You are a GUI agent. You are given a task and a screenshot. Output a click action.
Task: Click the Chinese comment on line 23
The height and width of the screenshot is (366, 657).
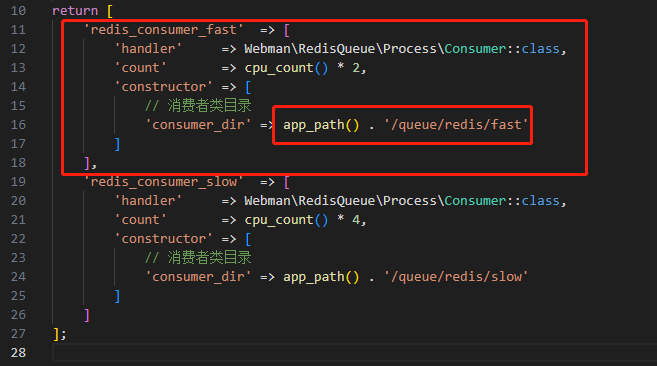tap(198, 257)
